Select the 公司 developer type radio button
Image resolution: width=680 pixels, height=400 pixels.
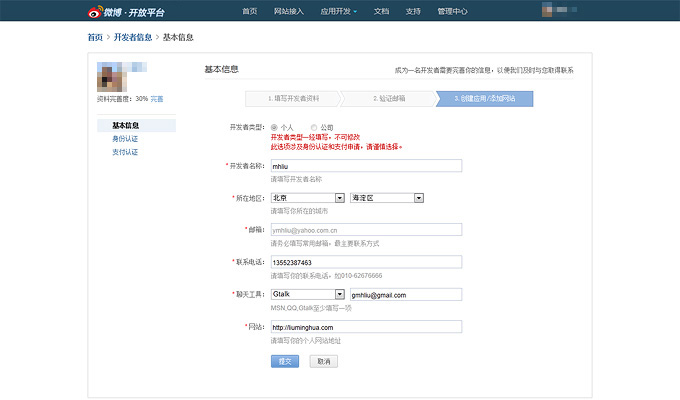[314, 128]
